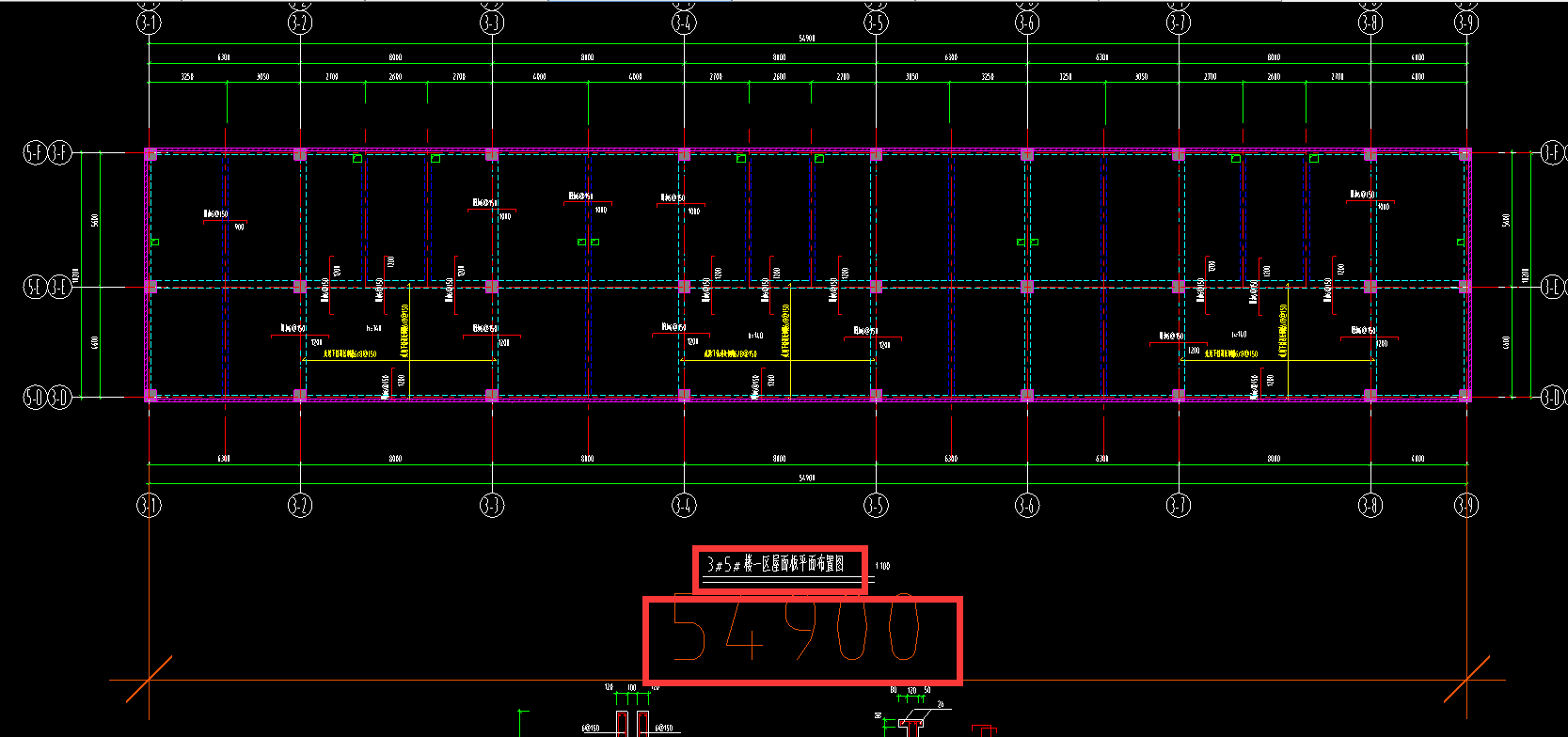Select the 3-6 axis bubble above the plan
This screenshot has height=737, width=1568.
click(x=1027, y=22)
